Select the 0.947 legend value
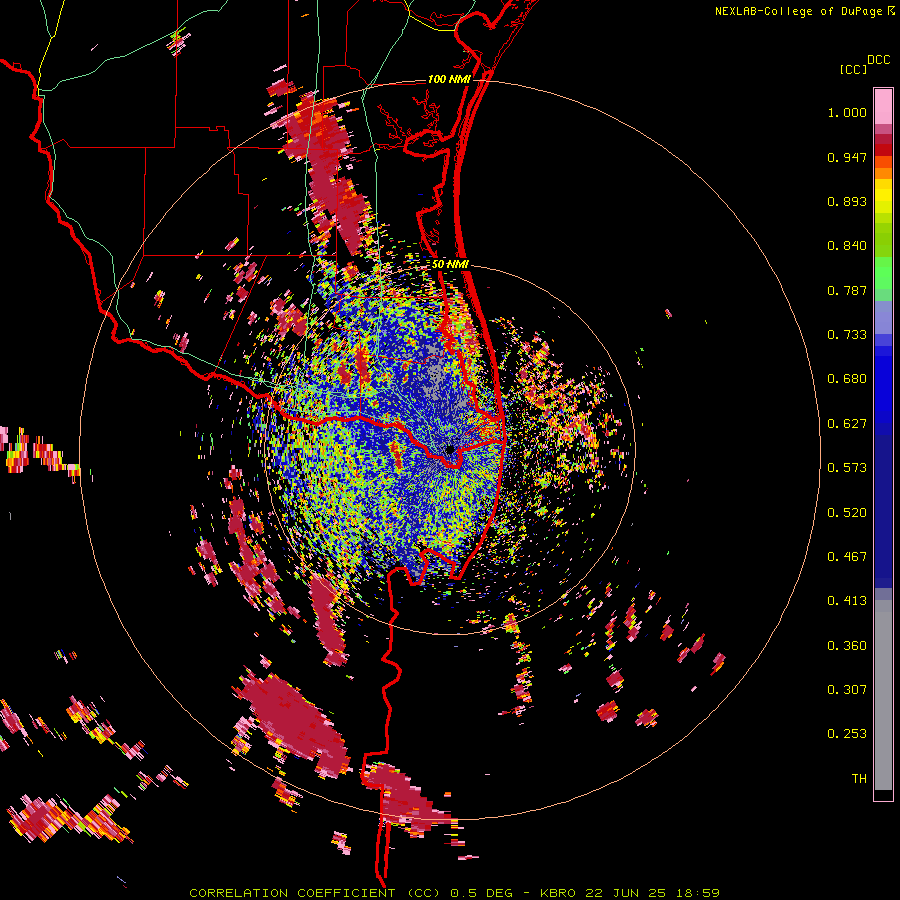The height and width of the screenshot is (900, 900). tap(847, 157)
